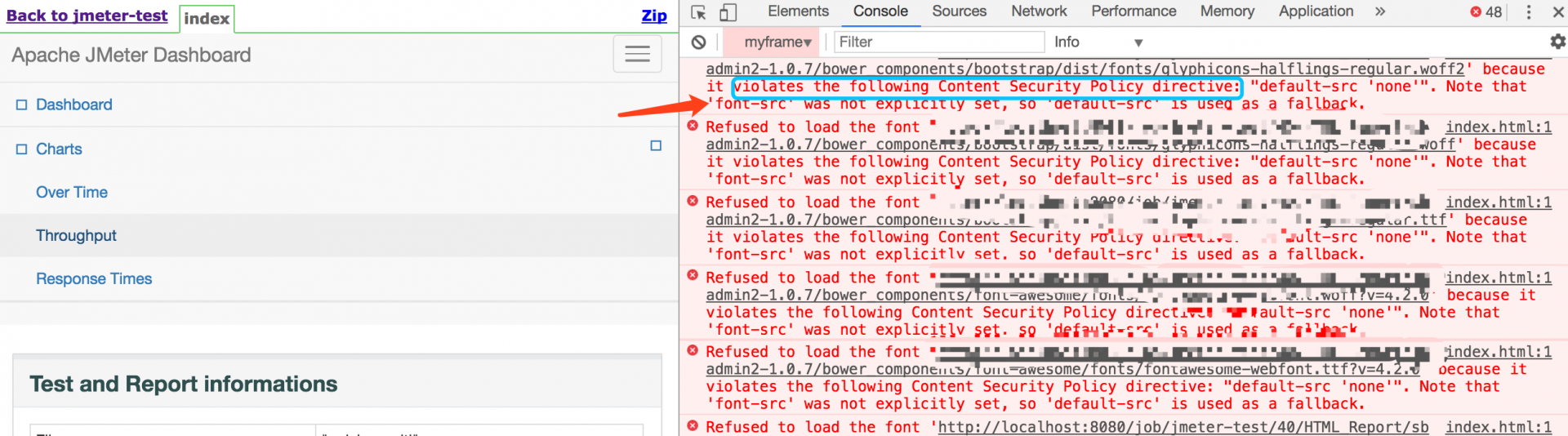Click the Charts square icon
1568x436 pixels.
tap(22, 149)
